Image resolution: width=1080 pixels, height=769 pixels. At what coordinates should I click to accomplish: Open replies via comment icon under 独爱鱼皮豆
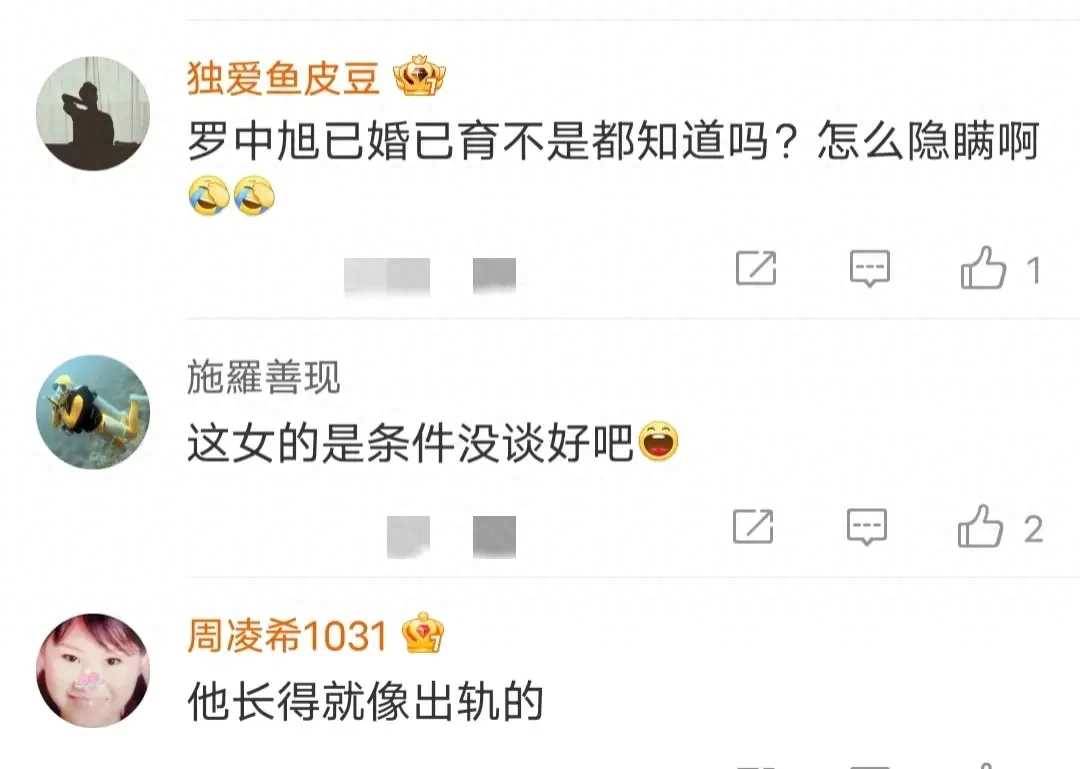pyautogui.click(x=870, y=268)
